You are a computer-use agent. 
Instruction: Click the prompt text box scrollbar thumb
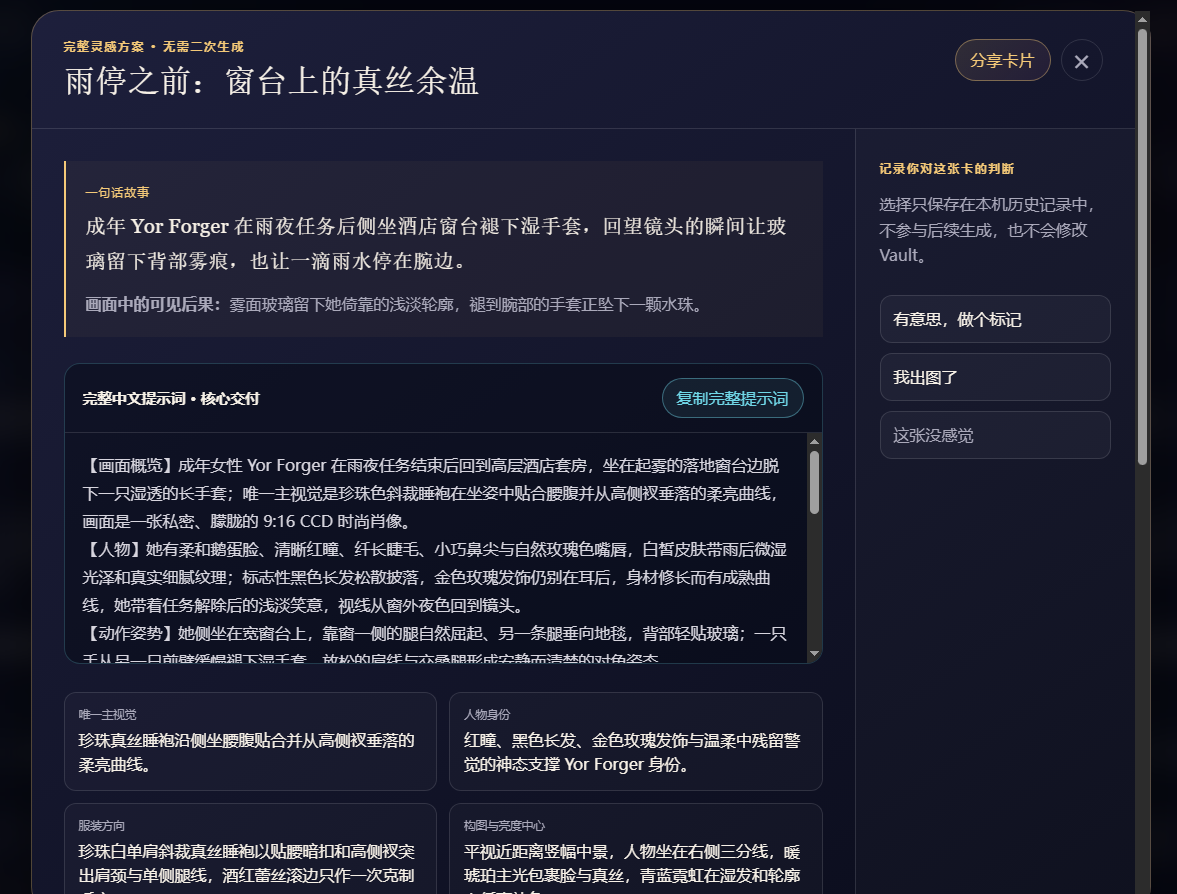coord(814,482)
